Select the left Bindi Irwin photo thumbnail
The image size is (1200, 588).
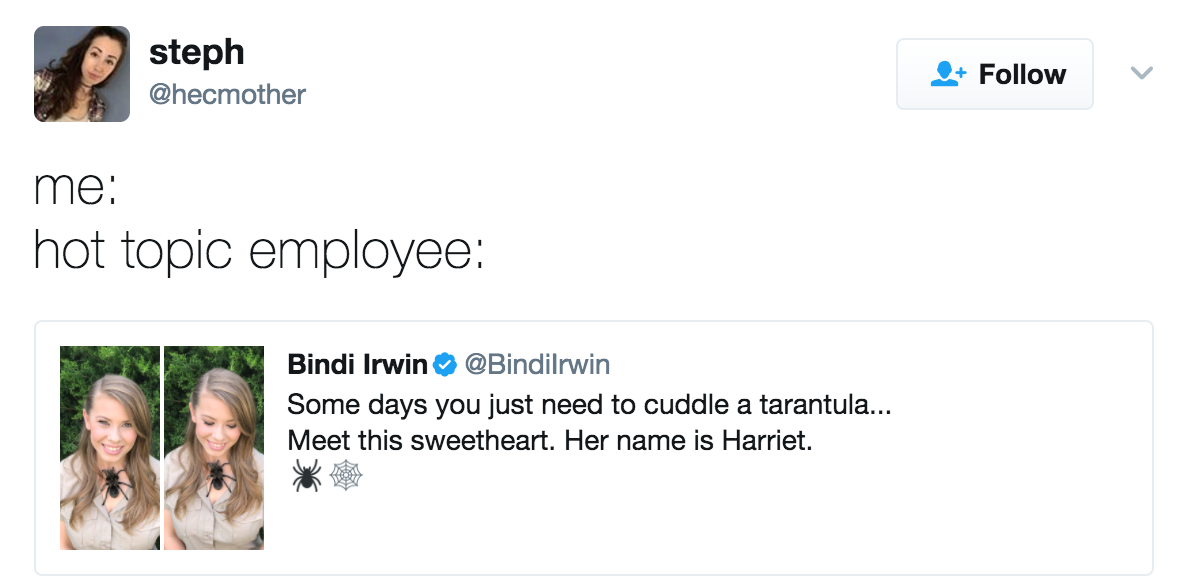tap(110, 447)
